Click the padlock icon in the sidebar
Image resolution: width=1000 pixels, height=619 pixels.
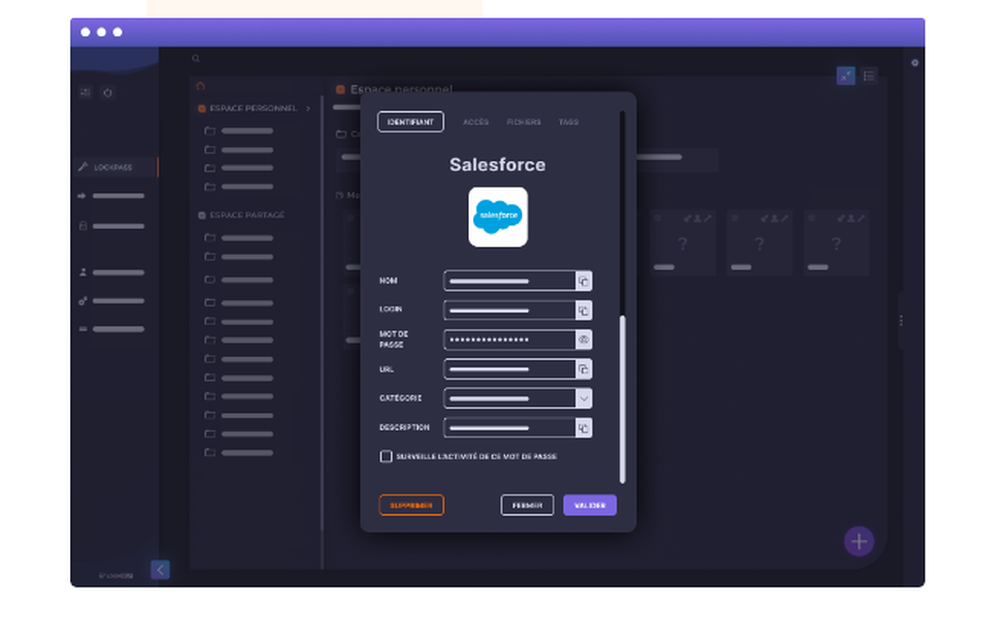click(83, 226)
